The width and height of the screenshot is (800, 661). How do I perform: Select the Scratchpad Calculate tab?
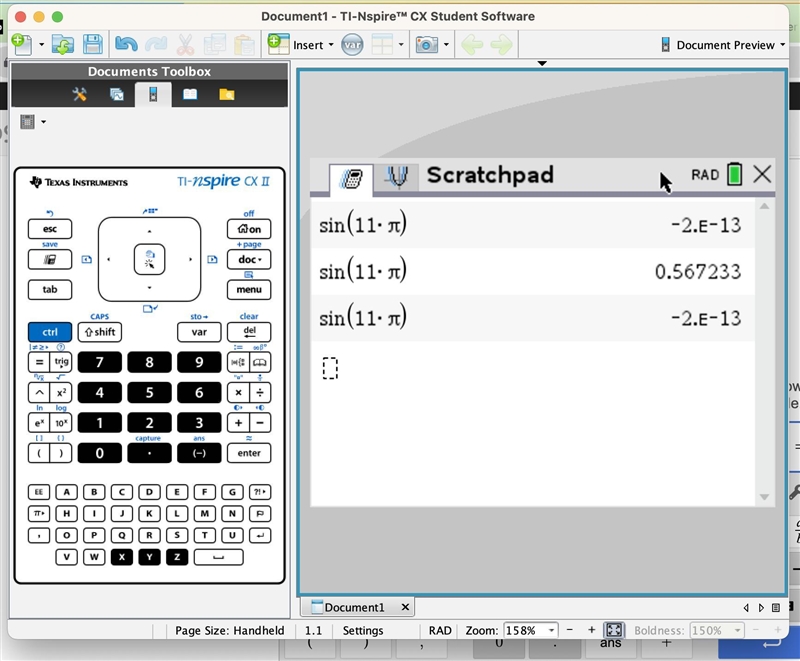pyautogui.click(x=351, y=178)
